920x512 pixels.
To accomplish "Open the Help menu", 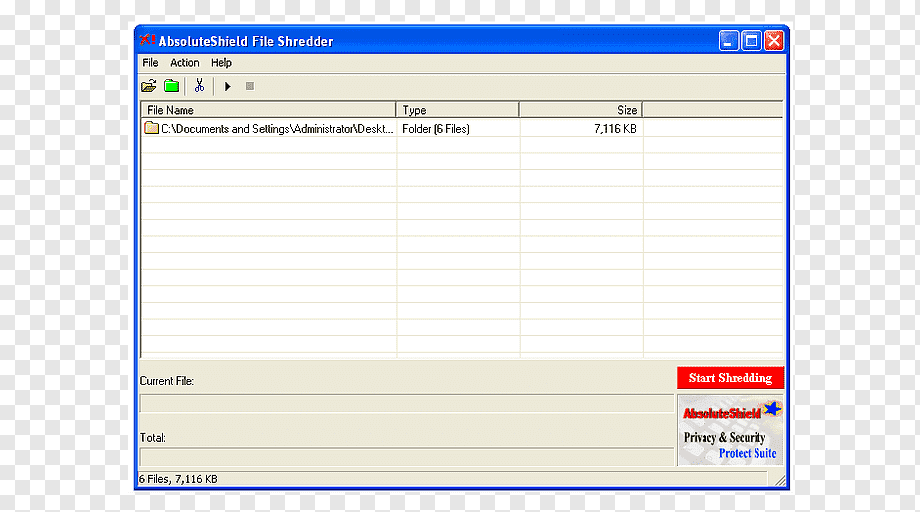I will click(221, 63).
